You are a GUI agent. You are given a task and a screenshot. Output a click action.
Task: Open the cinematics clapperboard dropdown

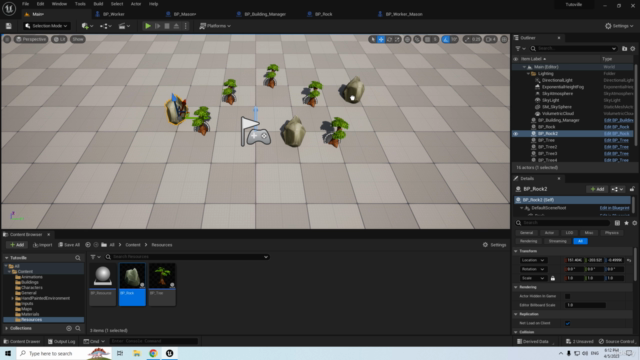click(124, 26)
